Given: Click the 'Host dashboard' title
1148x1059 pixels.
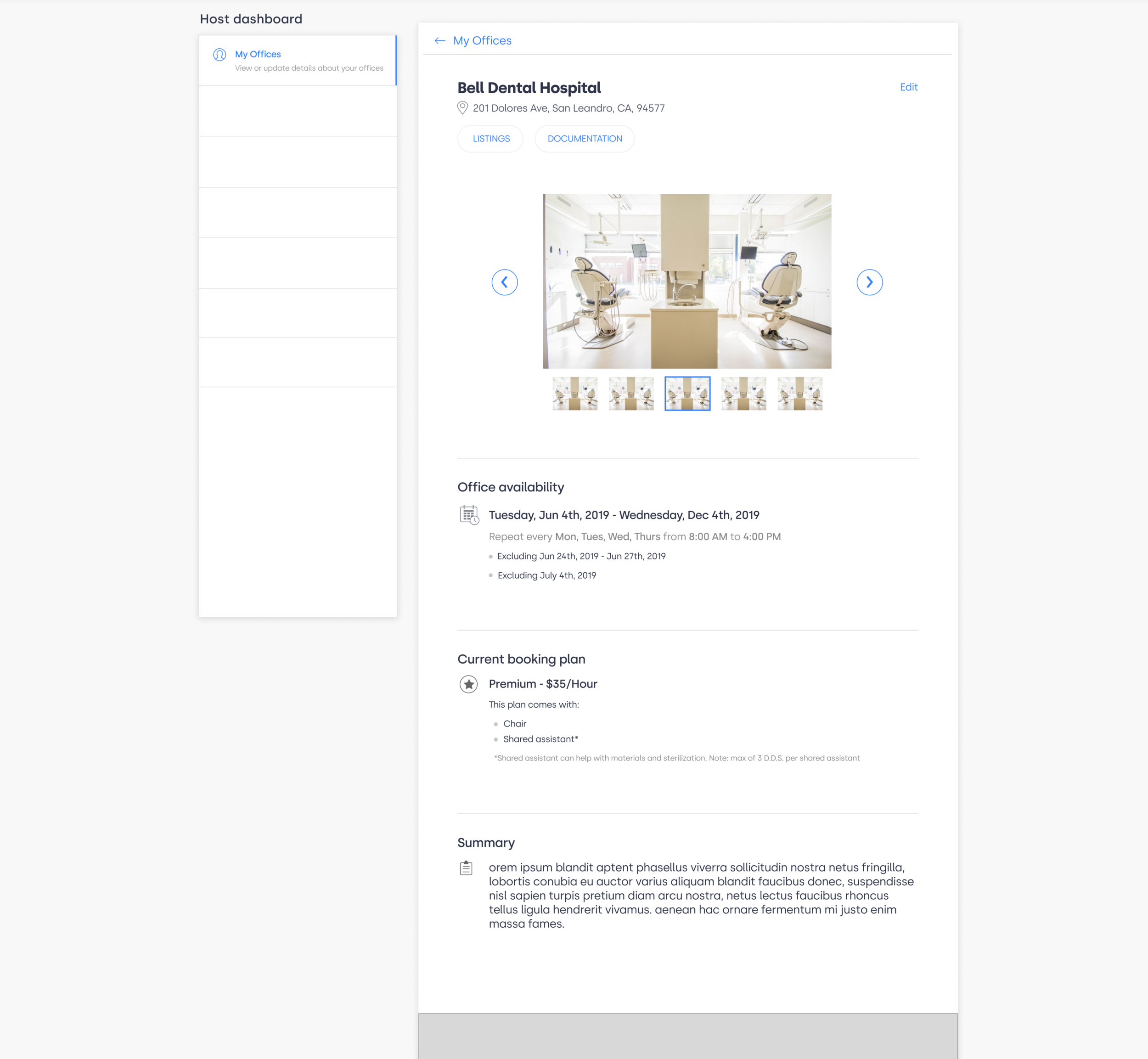Looking at the screenshot, I should point(251,19).
